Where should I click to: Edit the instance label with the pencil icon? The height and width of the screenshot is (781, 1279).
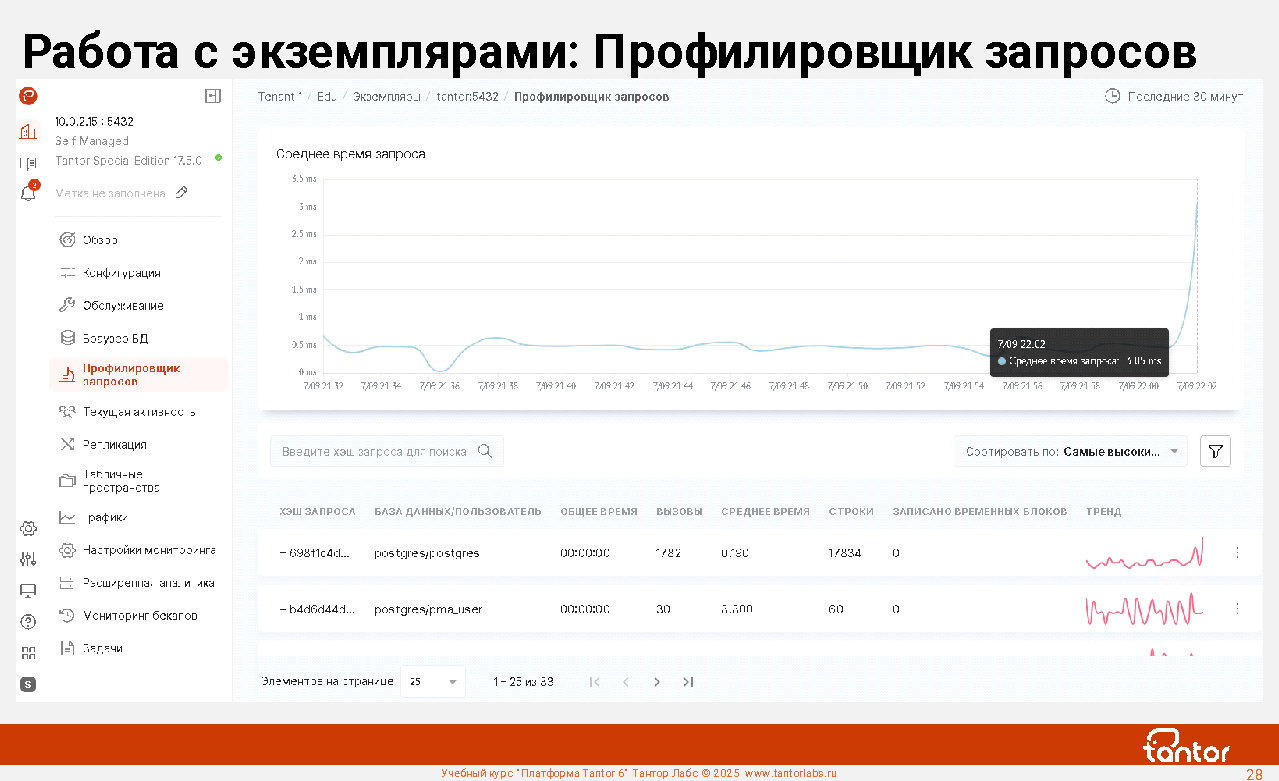[x=181, y=192]
